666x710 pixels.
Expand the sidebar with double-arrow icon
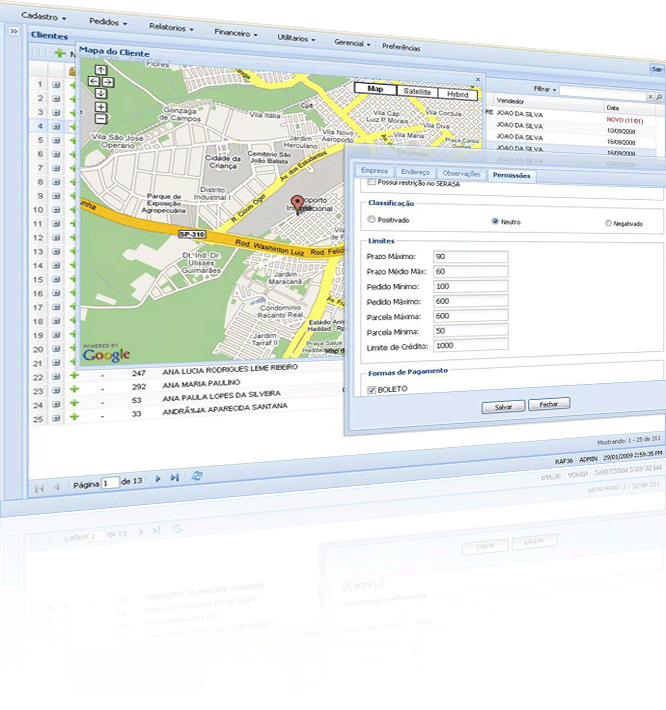[13, 31]
